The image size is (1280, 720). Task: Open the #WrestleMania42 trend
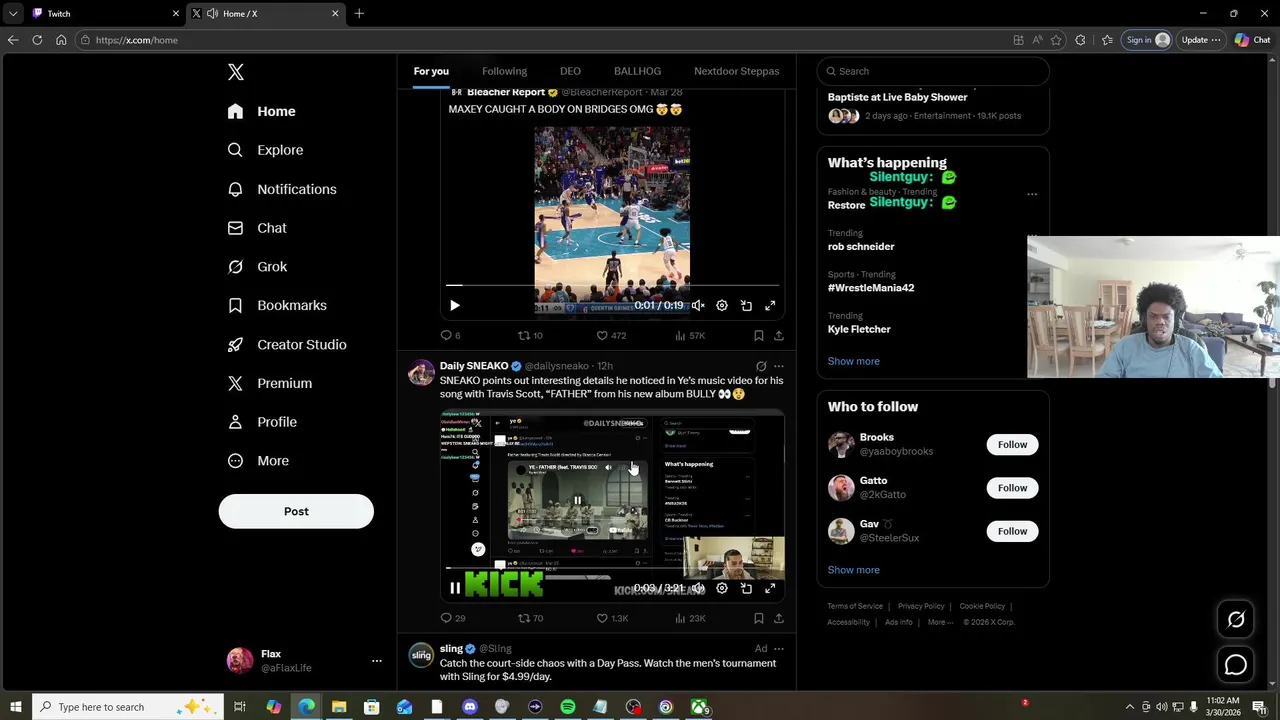(x=871, y=288)
